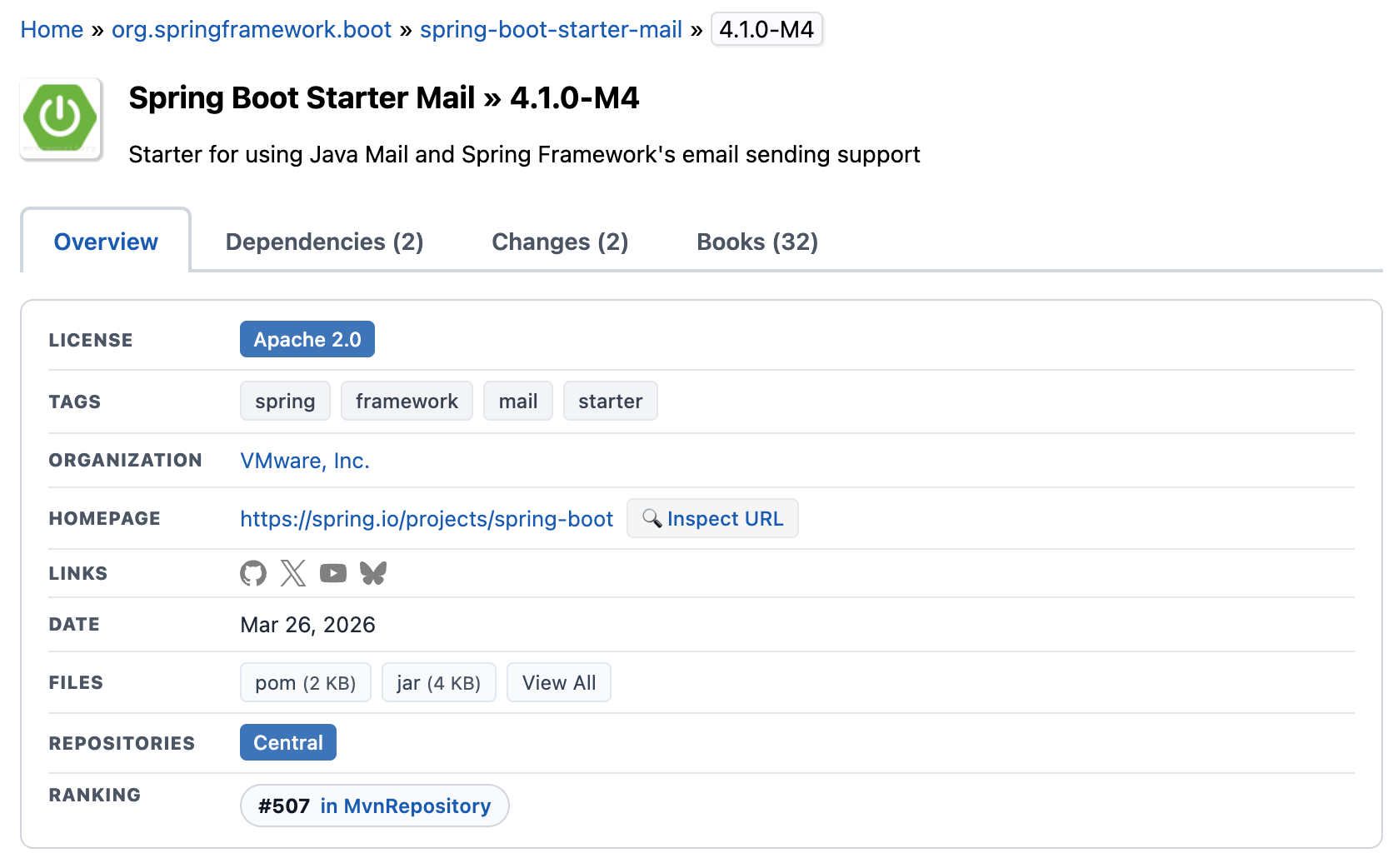Open the Dependencies (2) tab

324,242
